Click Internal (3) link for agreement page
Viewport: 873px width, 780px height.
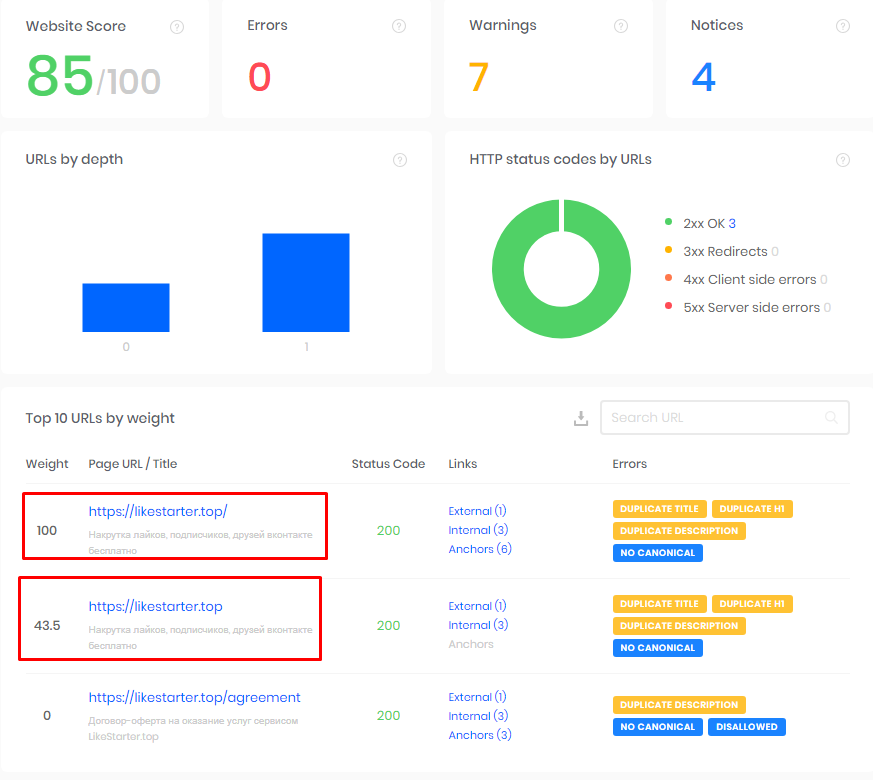point(478,716)
